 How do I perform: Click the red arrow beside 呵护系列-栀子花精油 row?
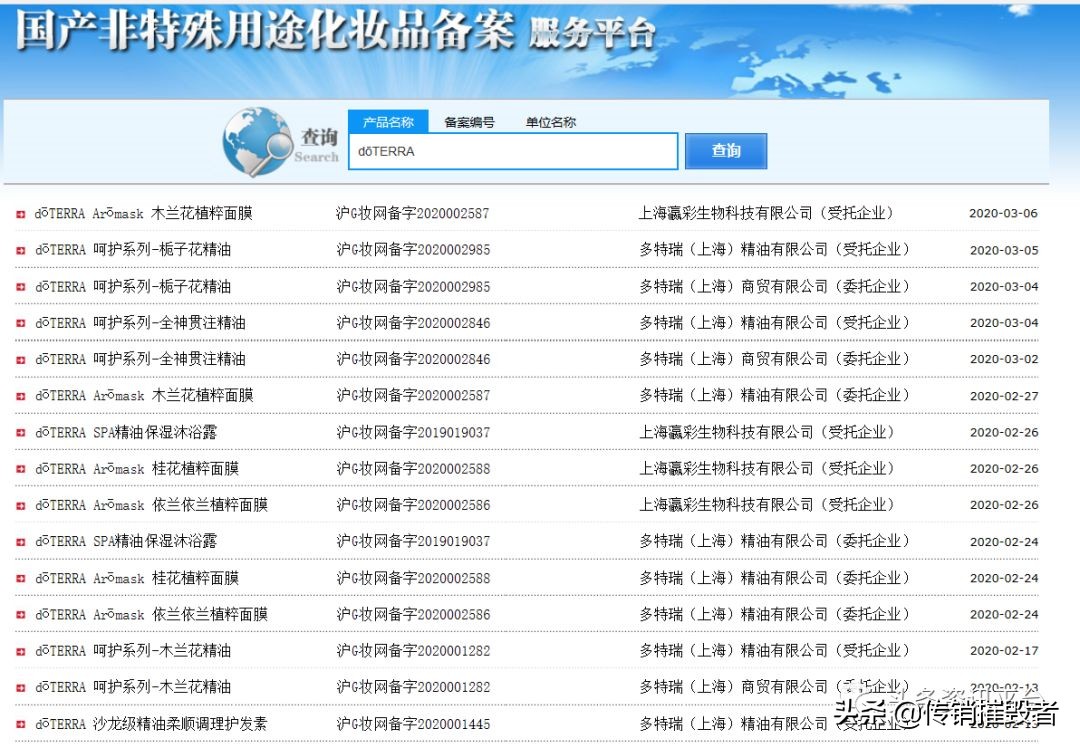(x=21, y=249)
